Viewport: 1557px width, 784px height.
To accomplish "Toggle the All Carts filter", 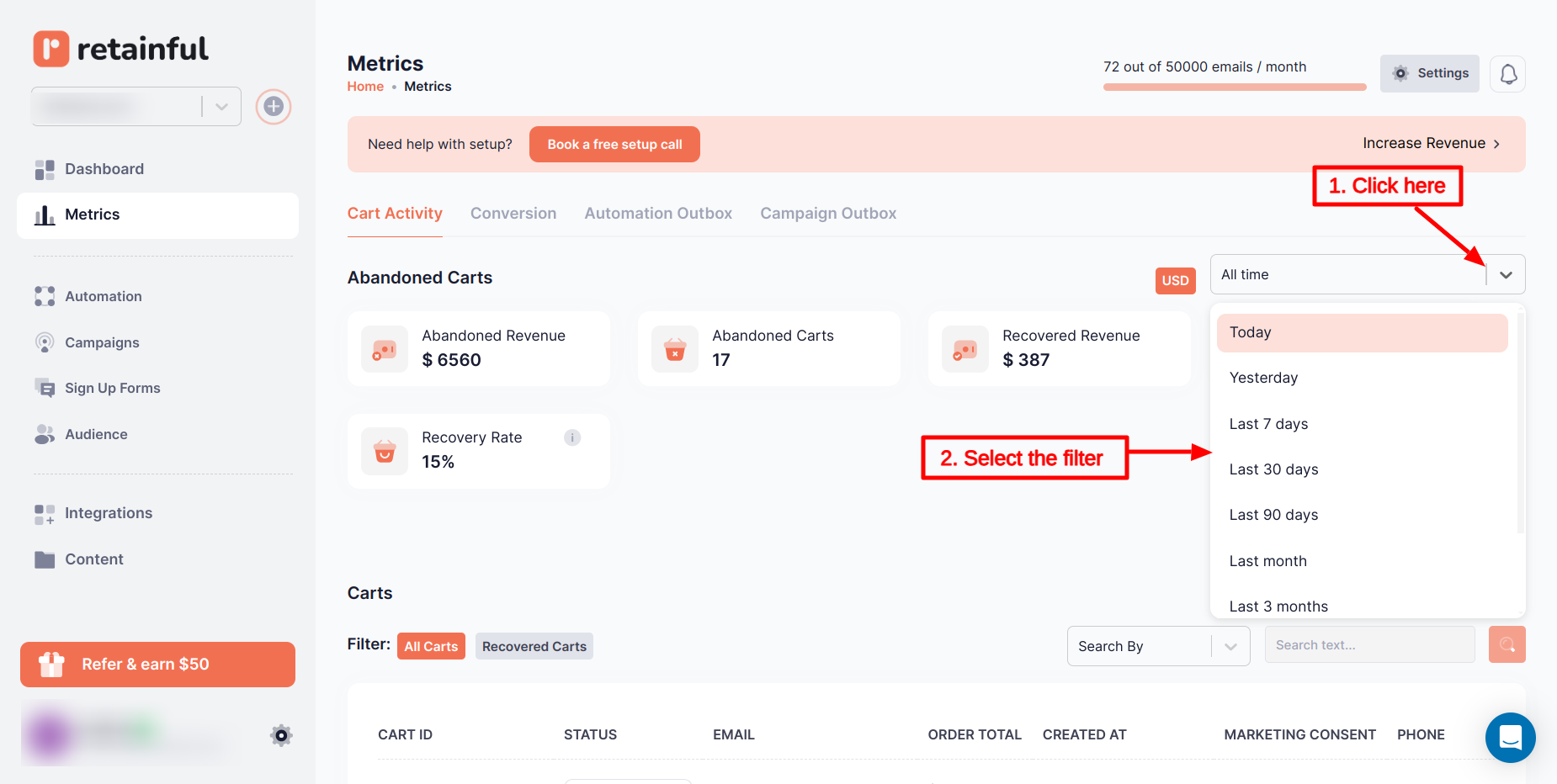I will click(431, 646).
